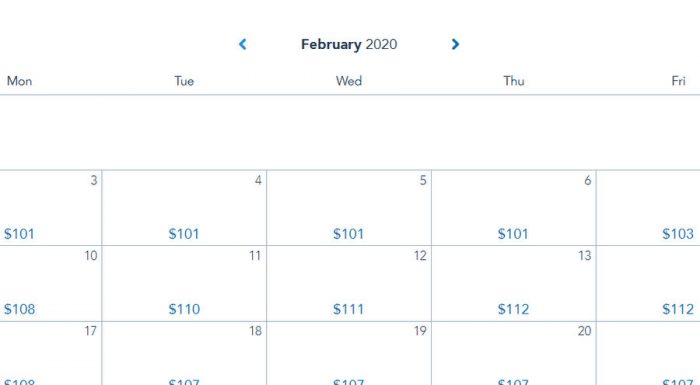Select February 17 date cell
Viewport: 700px width, 385px height.
pyautogui.click(x=50, y=353)
